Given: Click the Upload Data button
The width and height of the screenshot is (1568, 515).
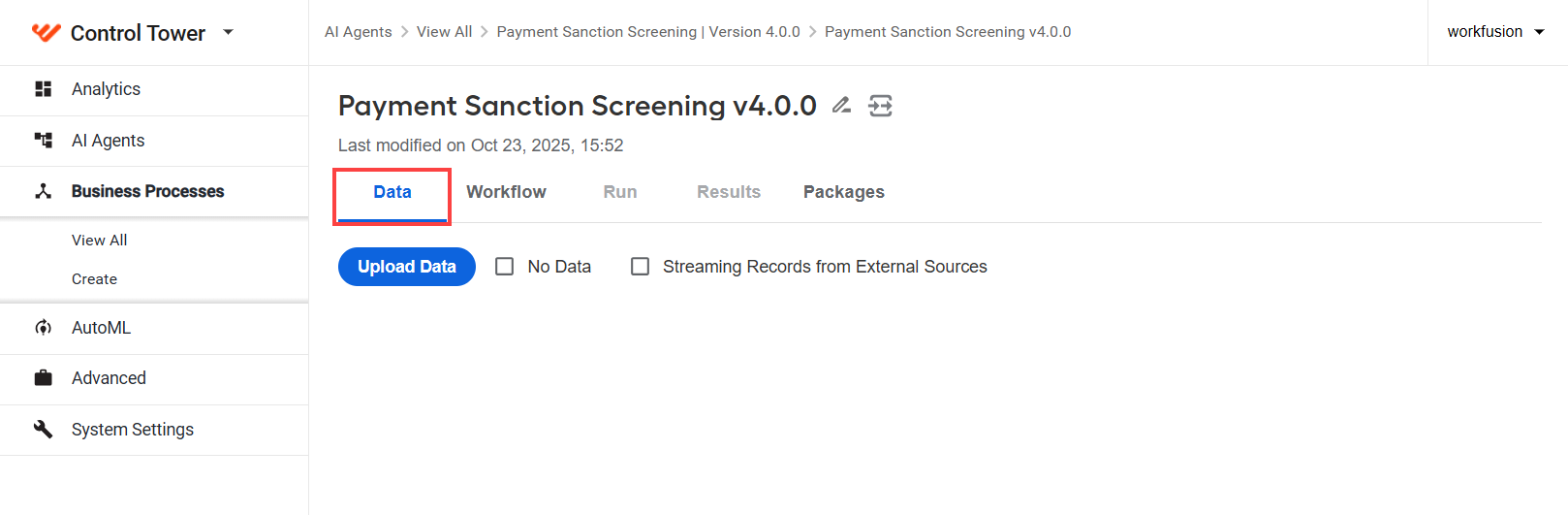Looking at the screenshot, I should click(x=407, y=267).
